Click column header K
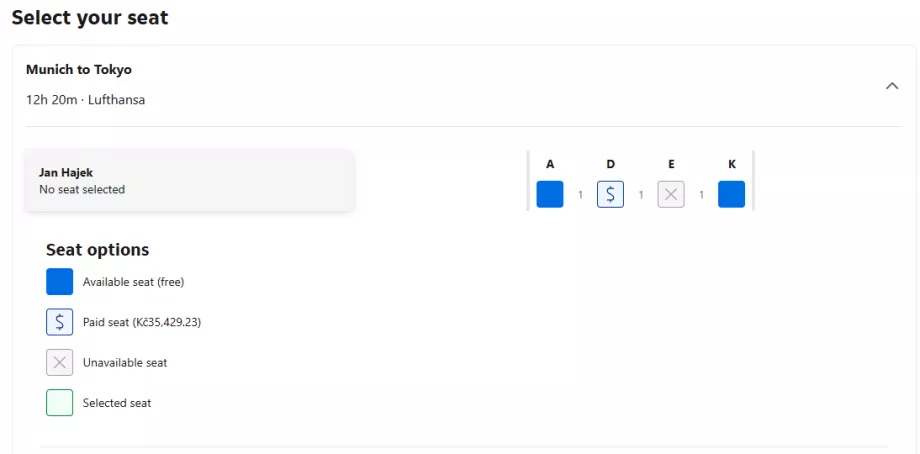920x454 pixels. tap(732, 164)
